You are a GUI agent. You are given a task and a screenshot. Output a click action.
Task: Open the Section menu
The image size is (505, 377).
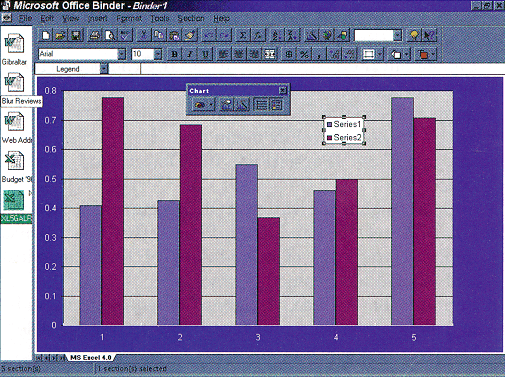191,18
